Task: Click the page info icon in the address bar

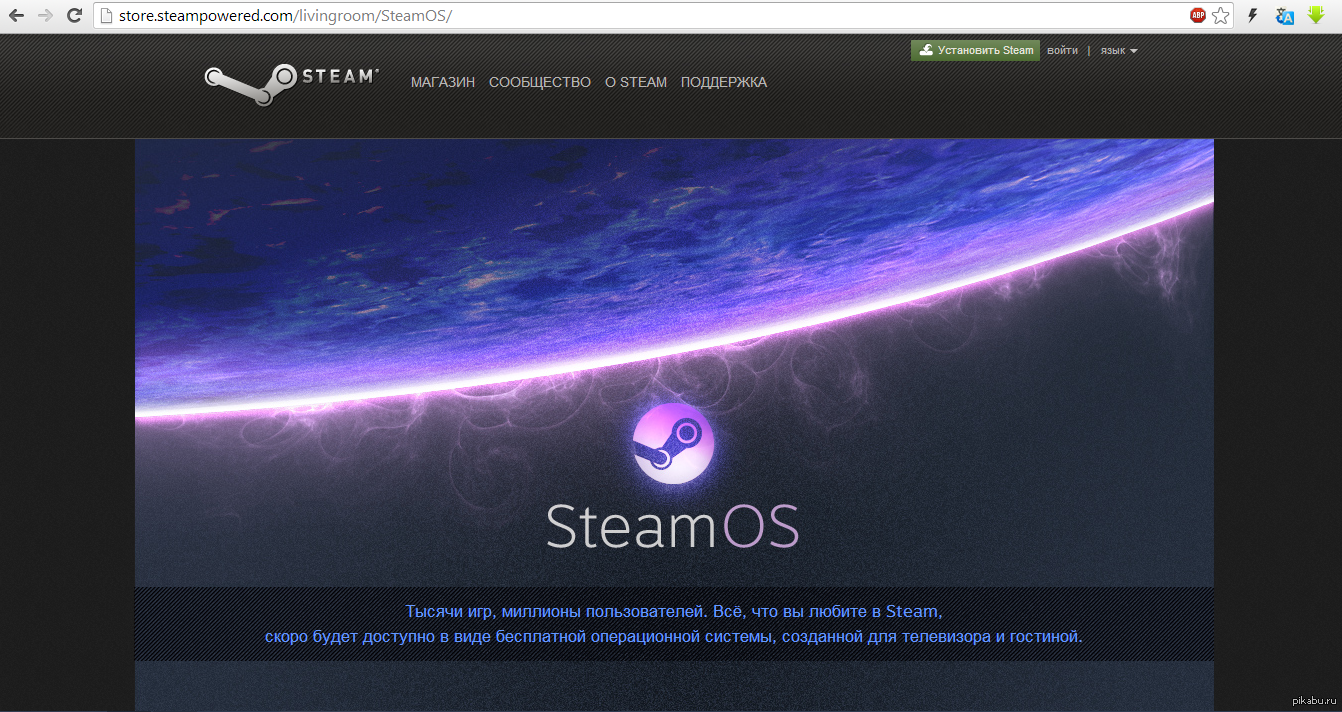Action: click(x=106, y=16)
